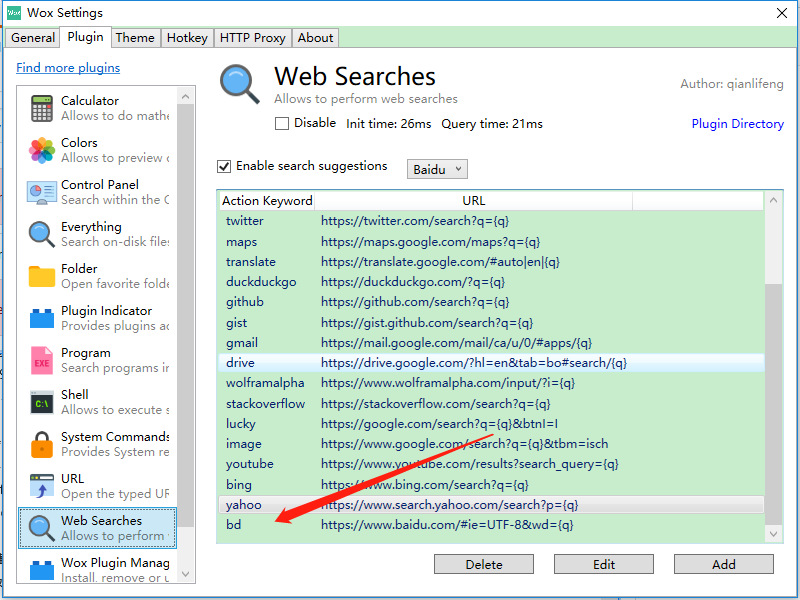Switch to the HTTP Proxy tab
Viewport: 800px width, 600px height.
point(252,37)
